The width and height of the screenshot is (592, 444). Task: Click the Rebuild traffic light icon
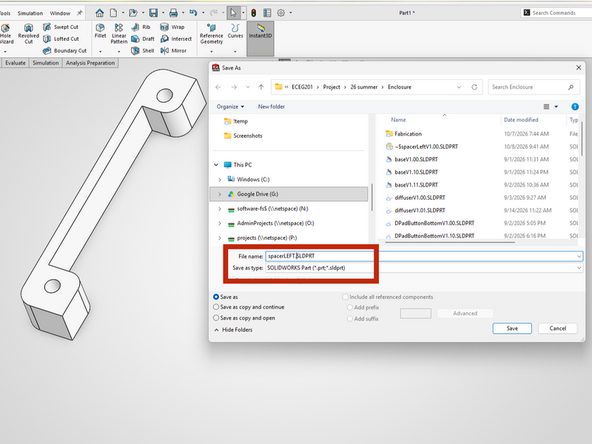pos(254,13)
